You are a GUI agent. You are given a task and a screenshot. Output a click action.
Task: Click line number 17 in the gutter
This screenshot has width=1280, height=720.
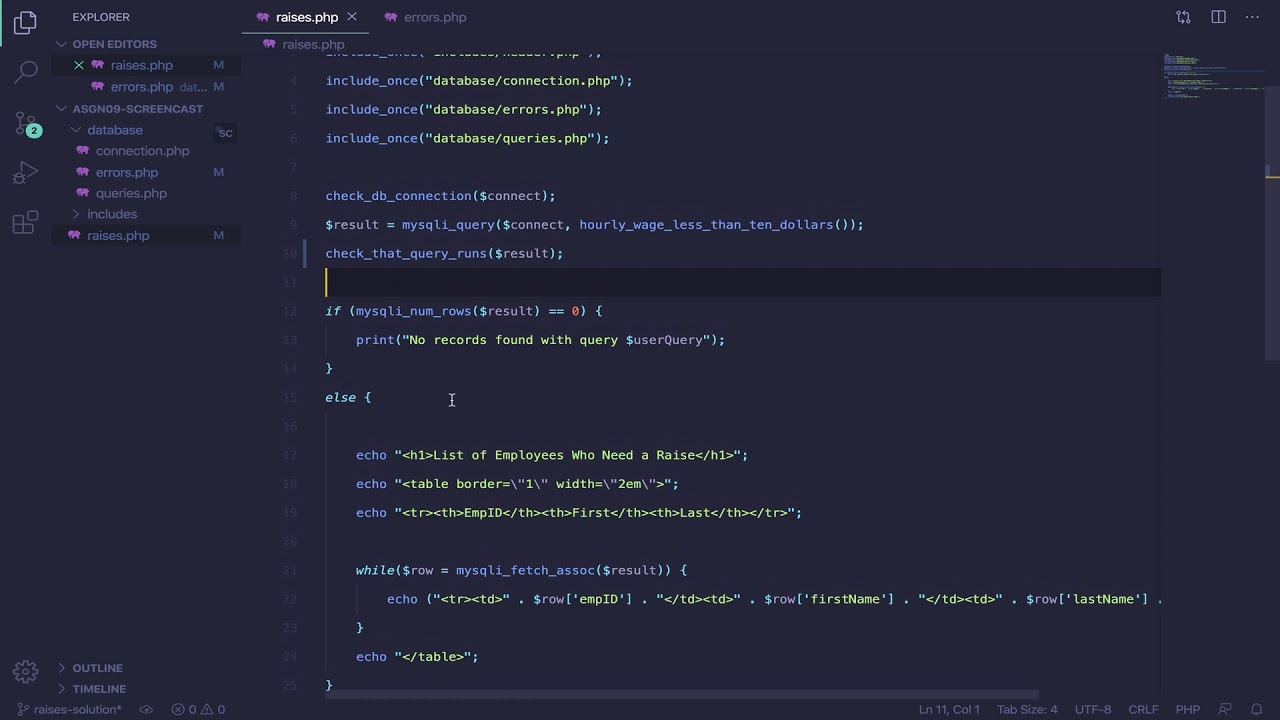point(290,455)
